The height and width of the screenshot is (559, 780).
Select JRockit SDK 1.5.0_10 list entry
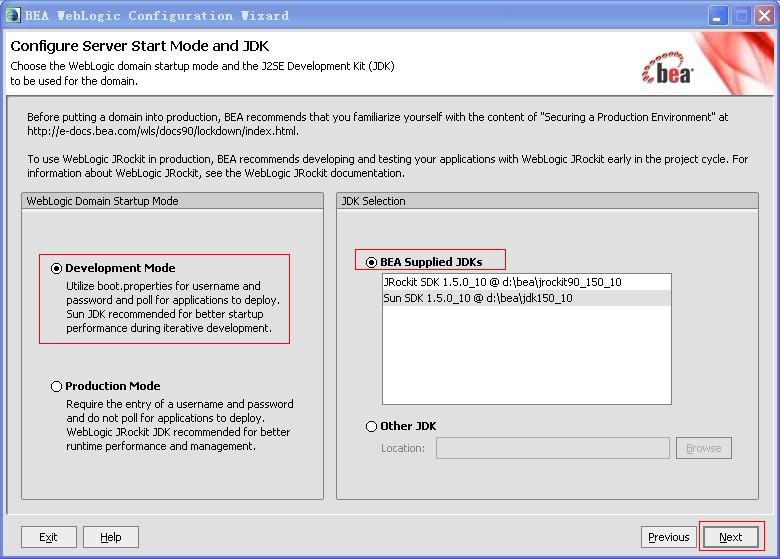[x=527, y=282]
